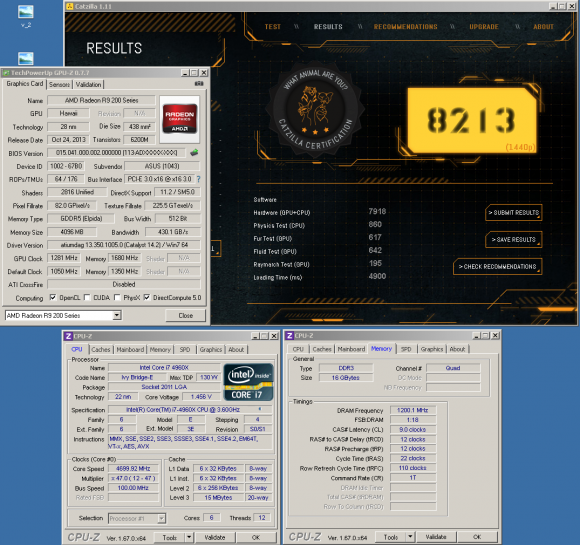
Task: Click the Multiplier x 47.0 value
Action: pos(133,478)
